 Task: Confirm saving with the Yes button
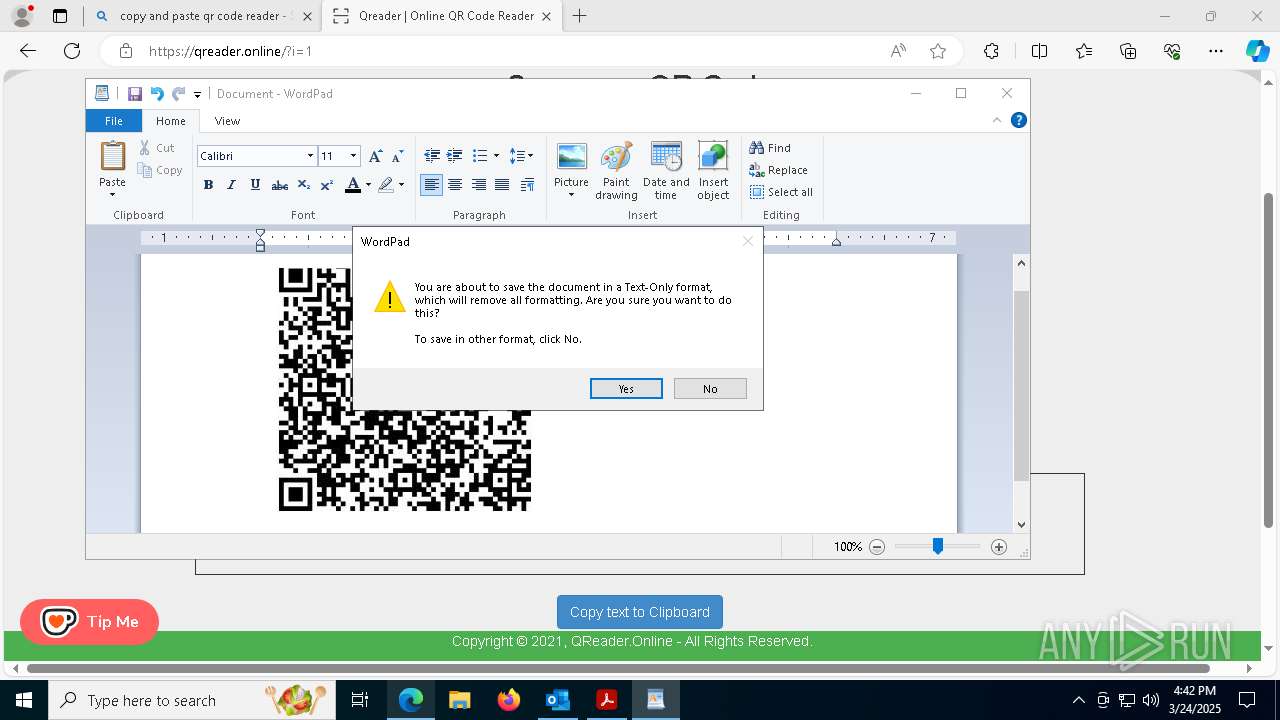626,389
